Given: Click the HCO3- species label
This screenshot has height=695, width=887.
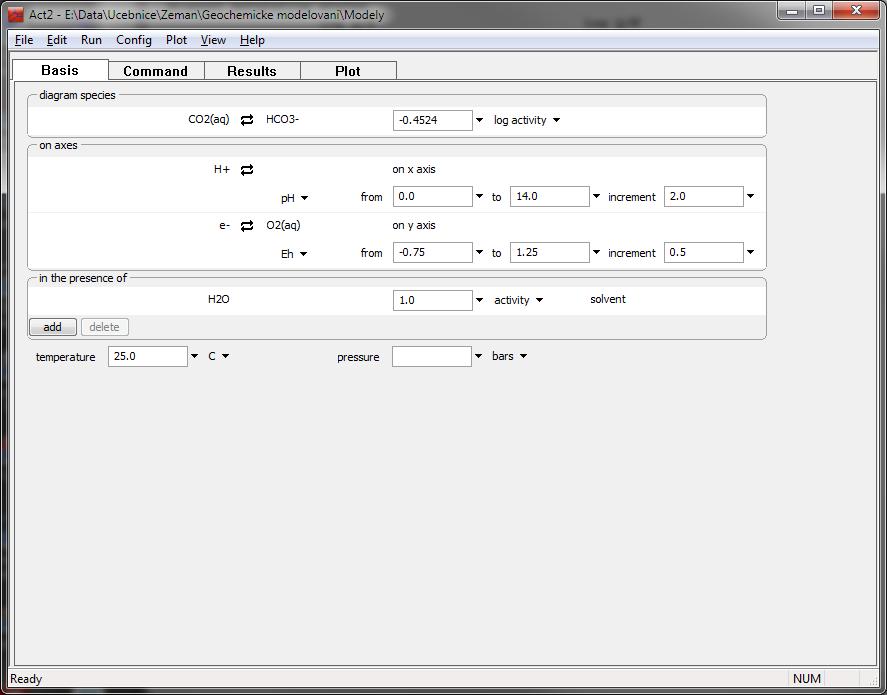Looking at the screenshot, I should (282, 120).
